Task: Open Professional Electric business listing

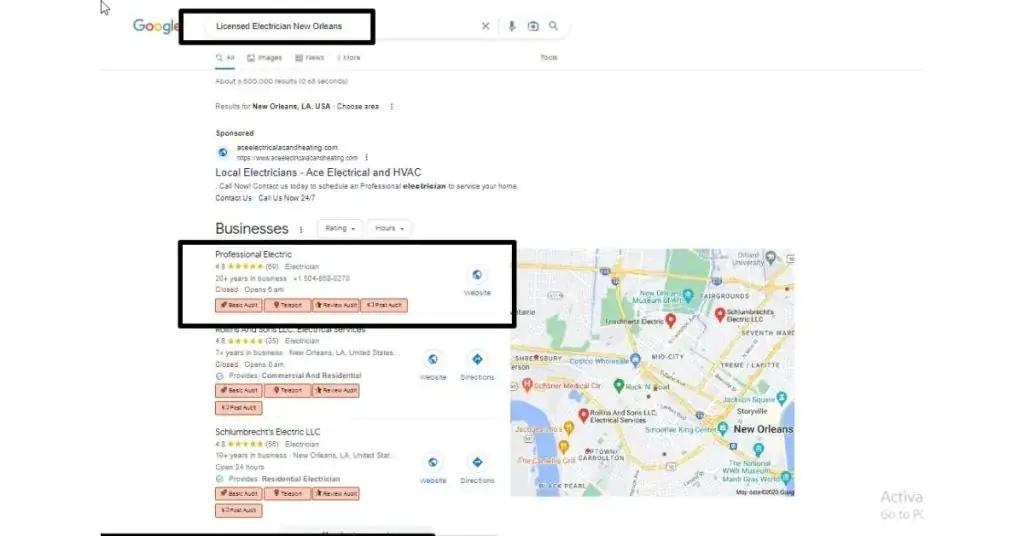Action: point(253,255)
